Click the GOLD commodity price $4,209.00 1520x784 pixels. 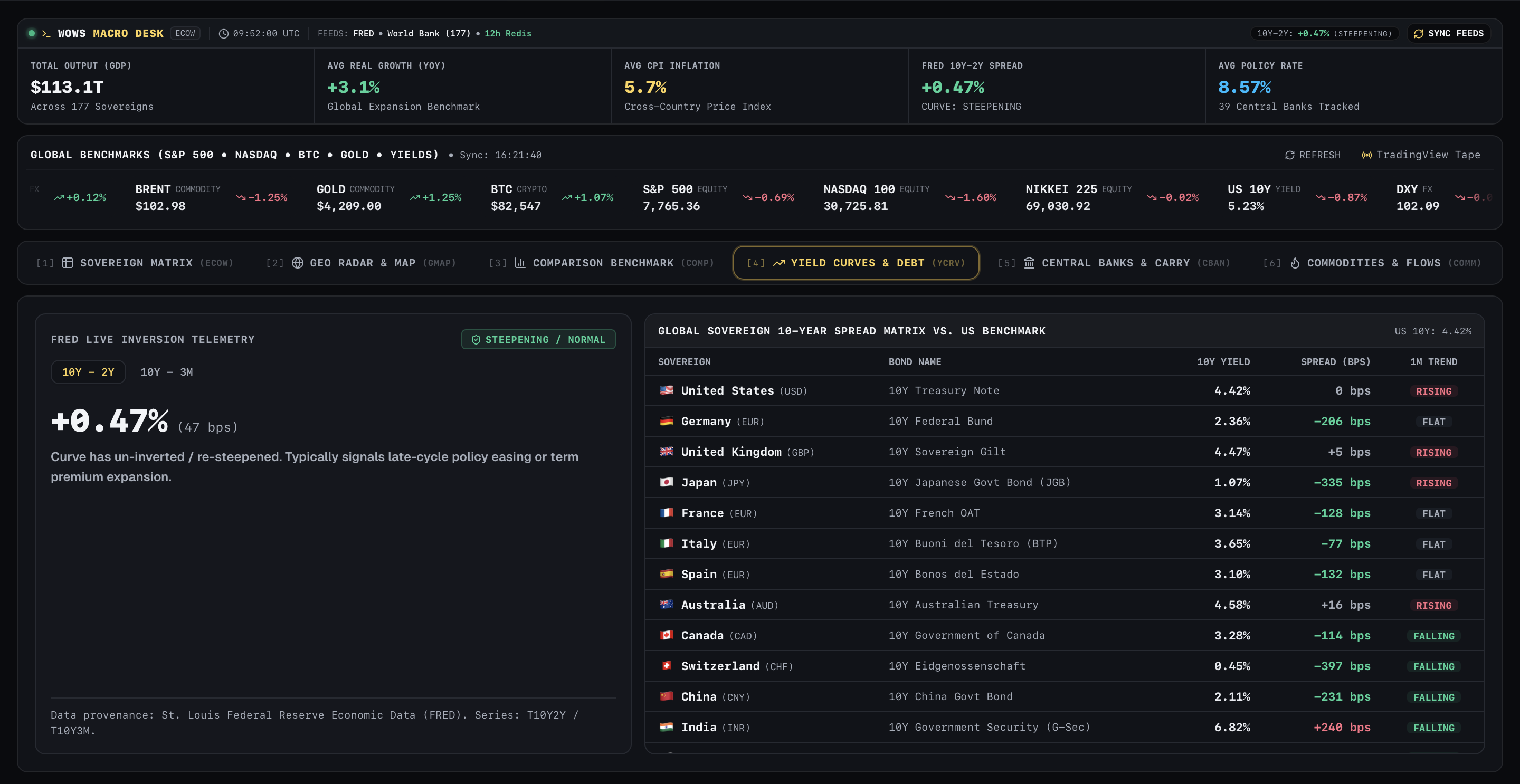(x=349, y=206)
